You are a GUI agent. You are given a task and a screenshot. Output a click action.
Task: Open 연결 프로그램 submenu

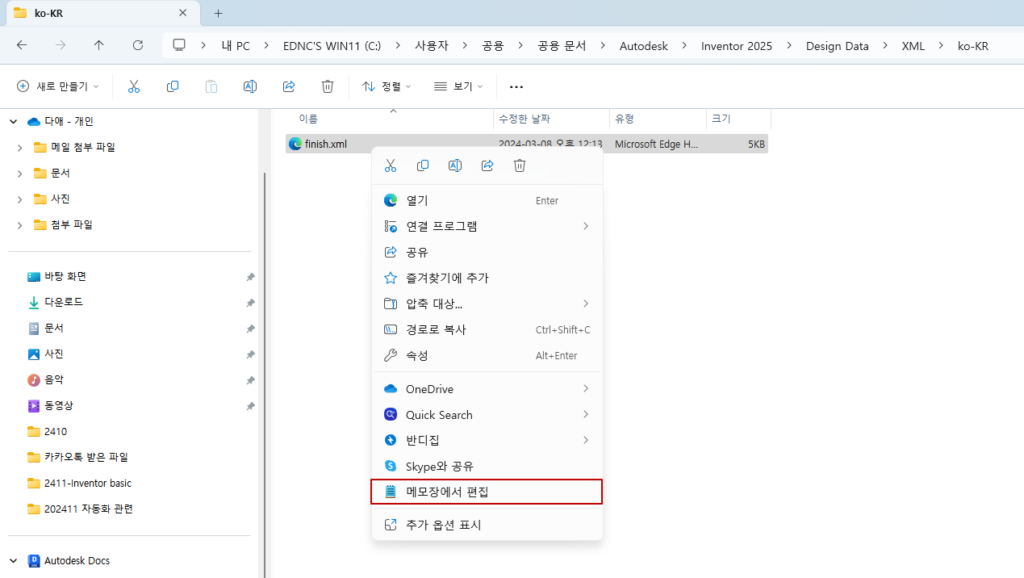click(487, 226)
